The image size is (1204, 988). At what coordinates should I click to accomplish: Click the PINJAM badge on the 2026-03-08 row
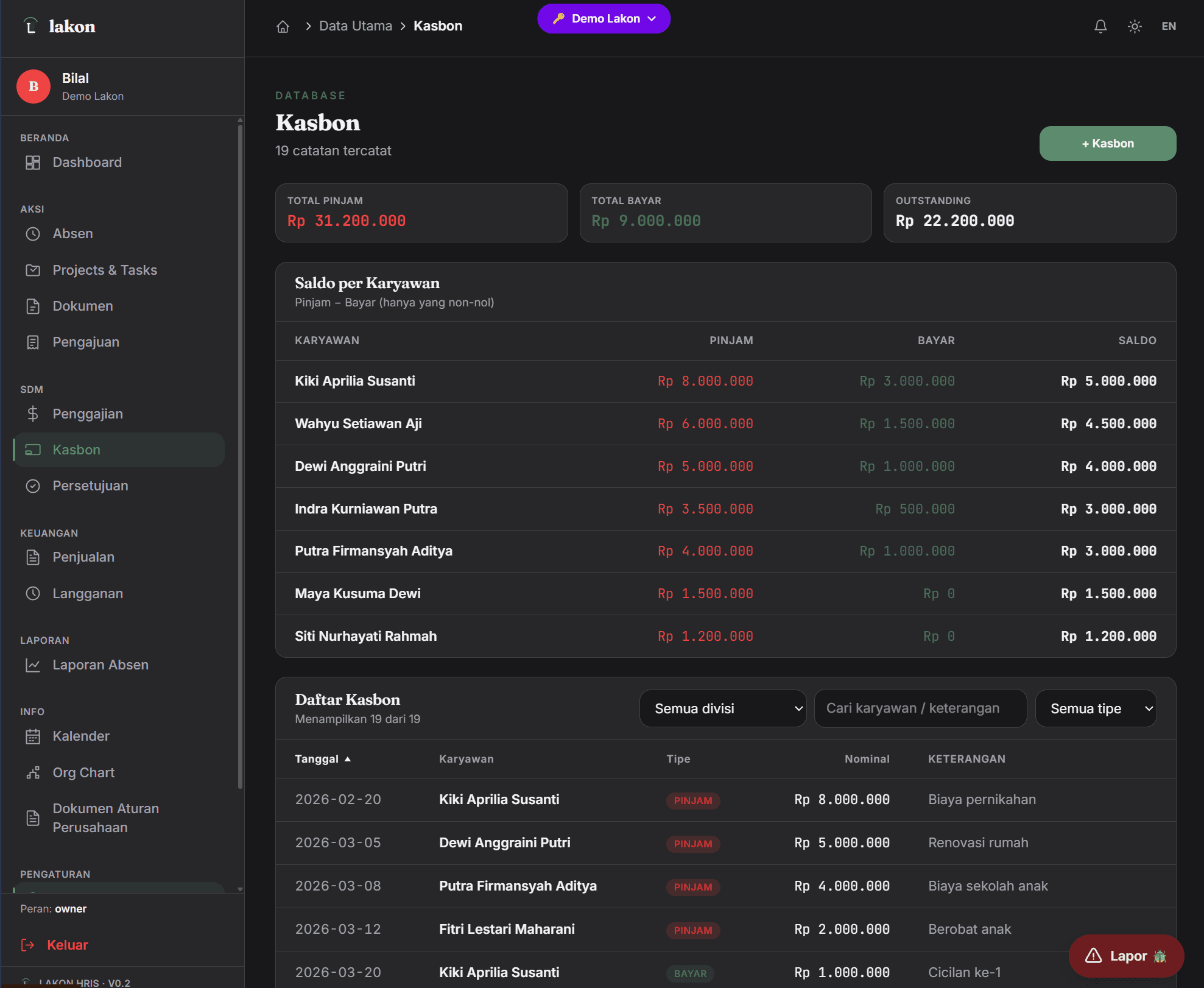point(693,887)
